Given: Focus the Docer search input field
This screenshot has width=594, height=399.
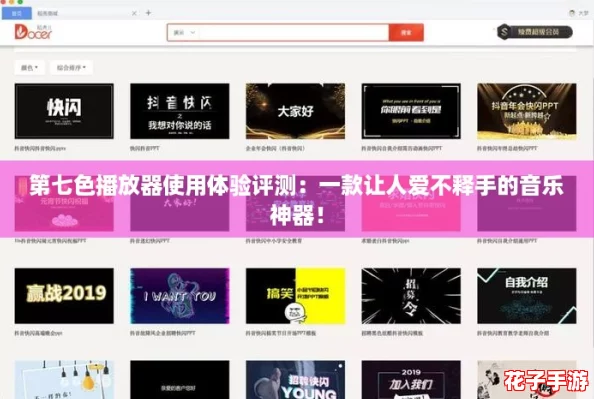Looking at the screenshot, I should click(294, 33).
